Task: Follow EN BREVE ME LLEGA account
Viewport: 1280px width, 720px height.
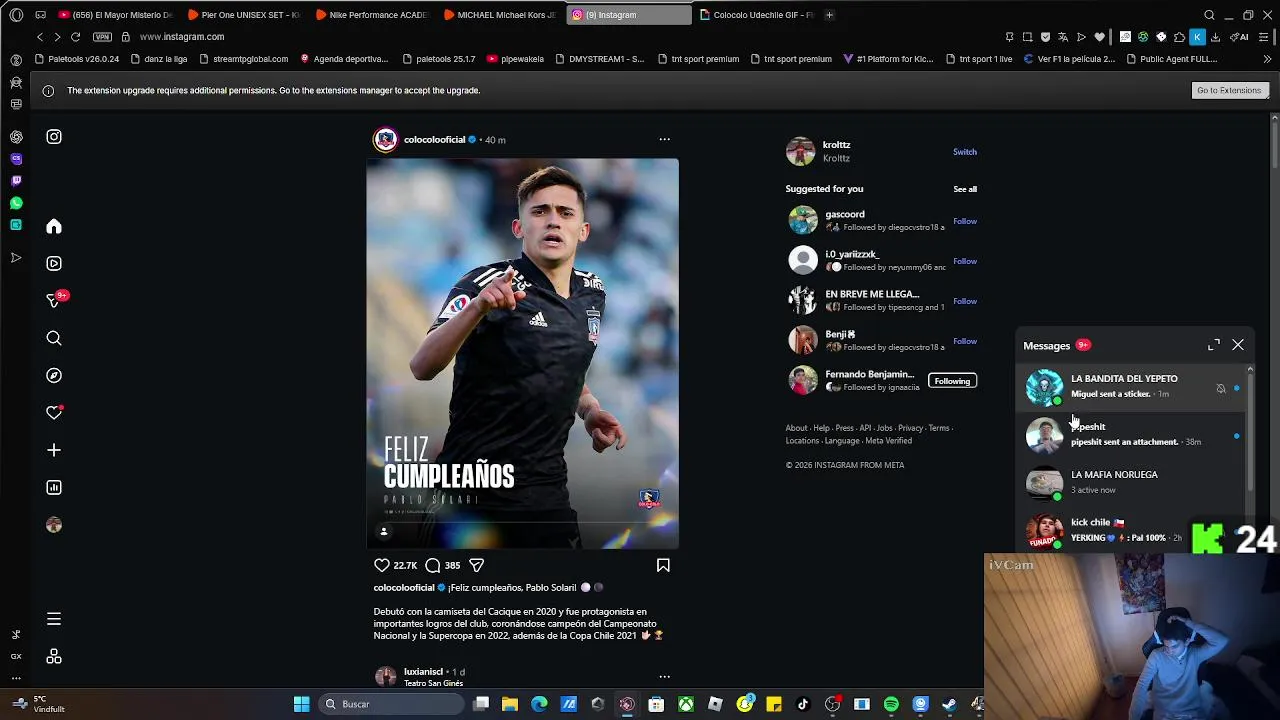Action: [965, 301]
